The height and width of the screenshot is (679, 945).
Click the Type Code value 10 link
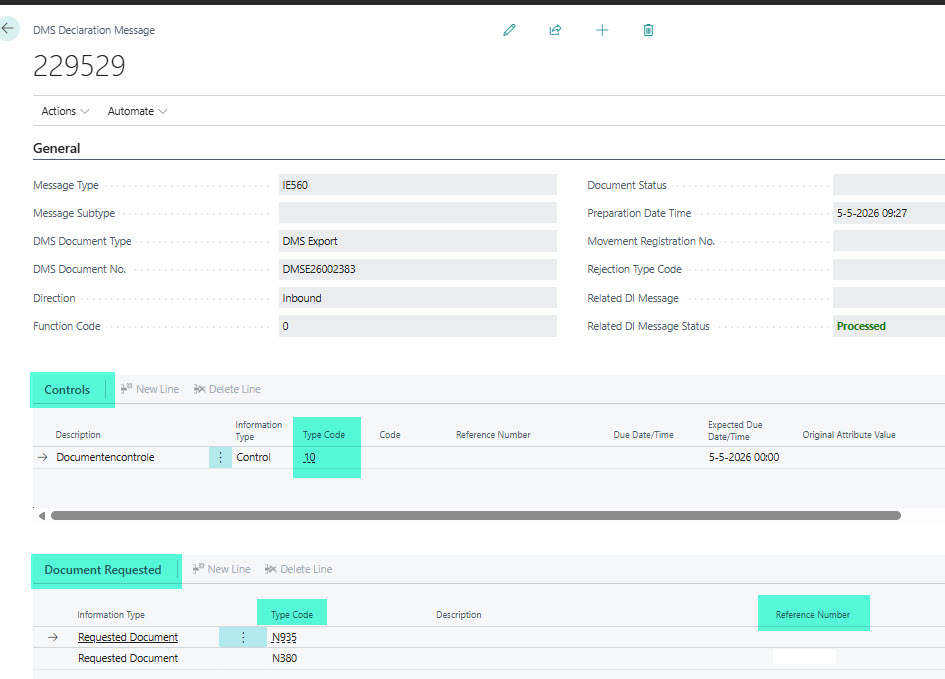(x=309, y=457)
